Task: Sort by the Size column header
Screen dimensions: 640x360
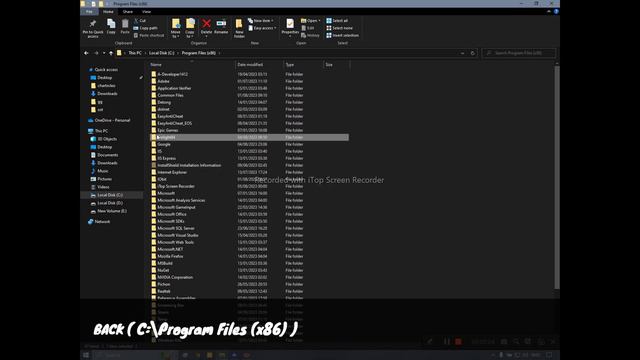Action: click(336, 64)
